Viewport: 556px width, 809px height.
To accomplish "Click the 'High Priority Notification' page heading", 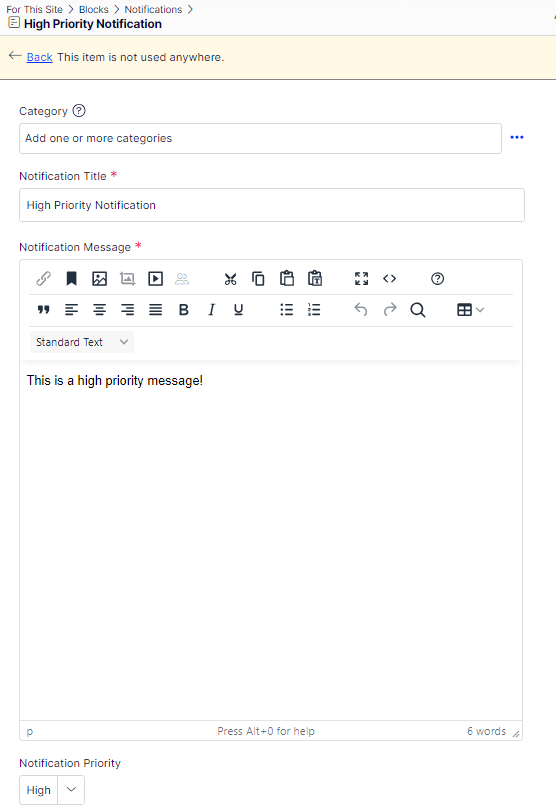I will click(93, 24).
